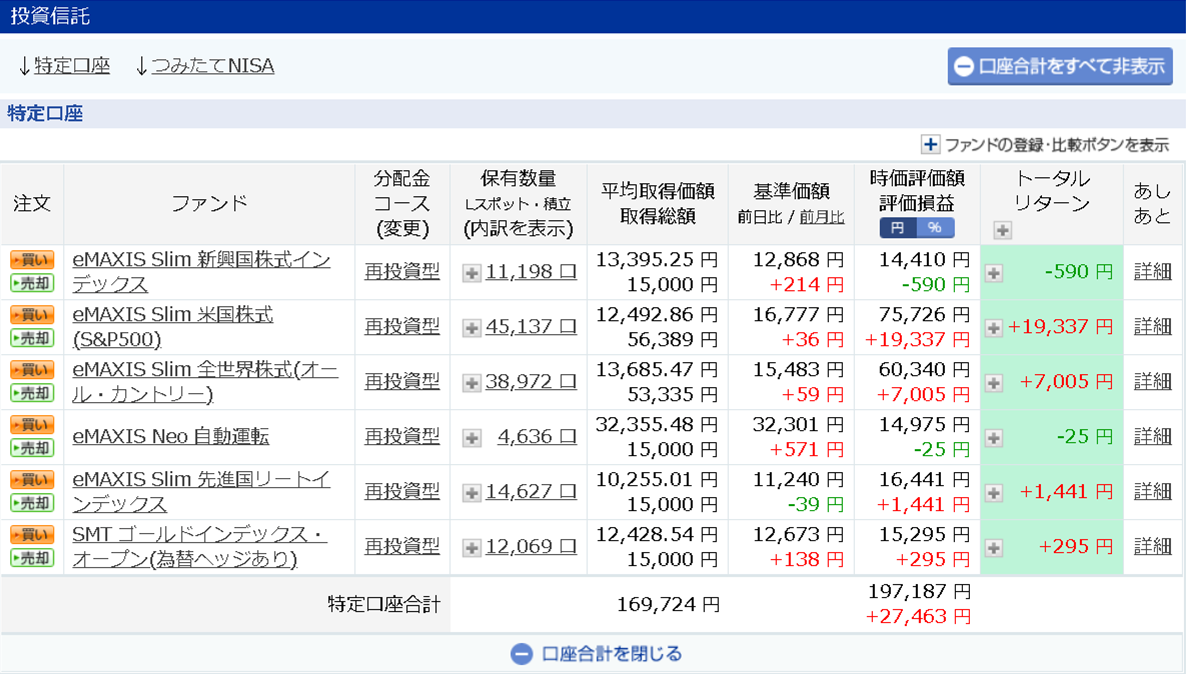Collapse totals with 口座合計を閉じる
The image size is (1186, 674).
coord(597,654)
